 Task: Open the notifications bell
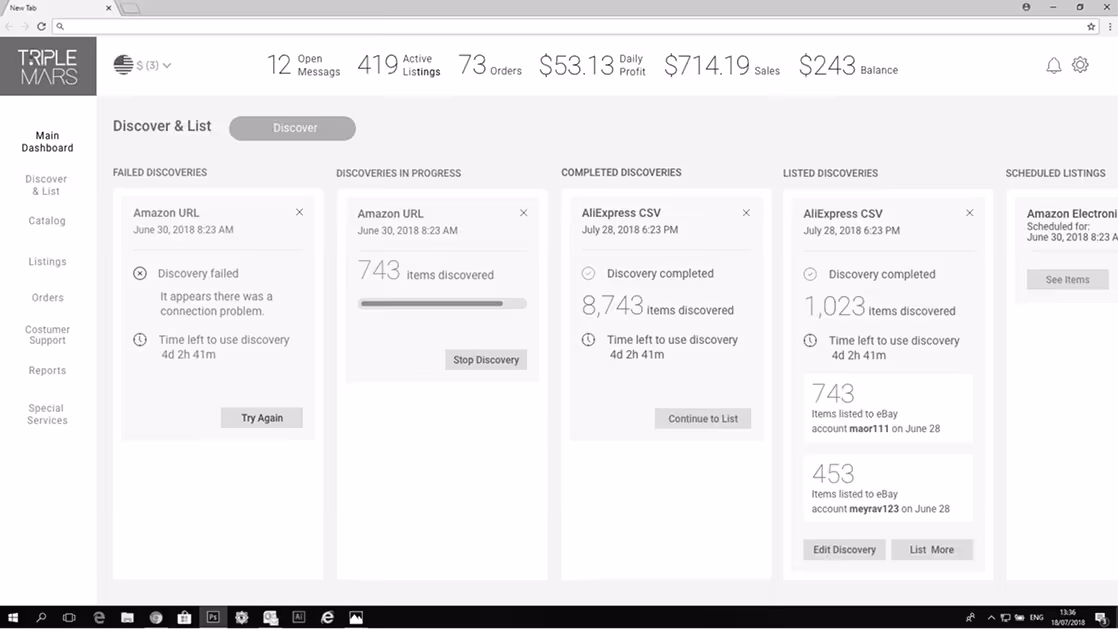pos(1054,66)
